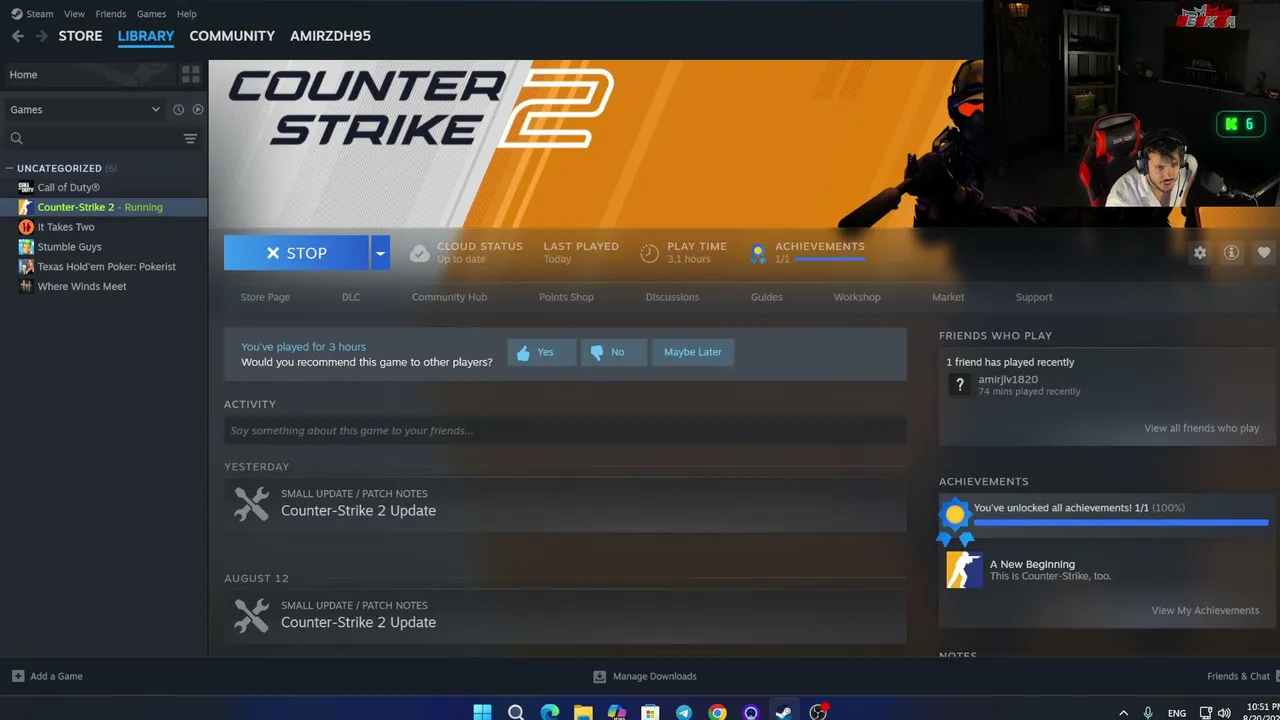
Task: Open the August 12 Counter-Strike 2 Update
Action: (x=358, y=622)
